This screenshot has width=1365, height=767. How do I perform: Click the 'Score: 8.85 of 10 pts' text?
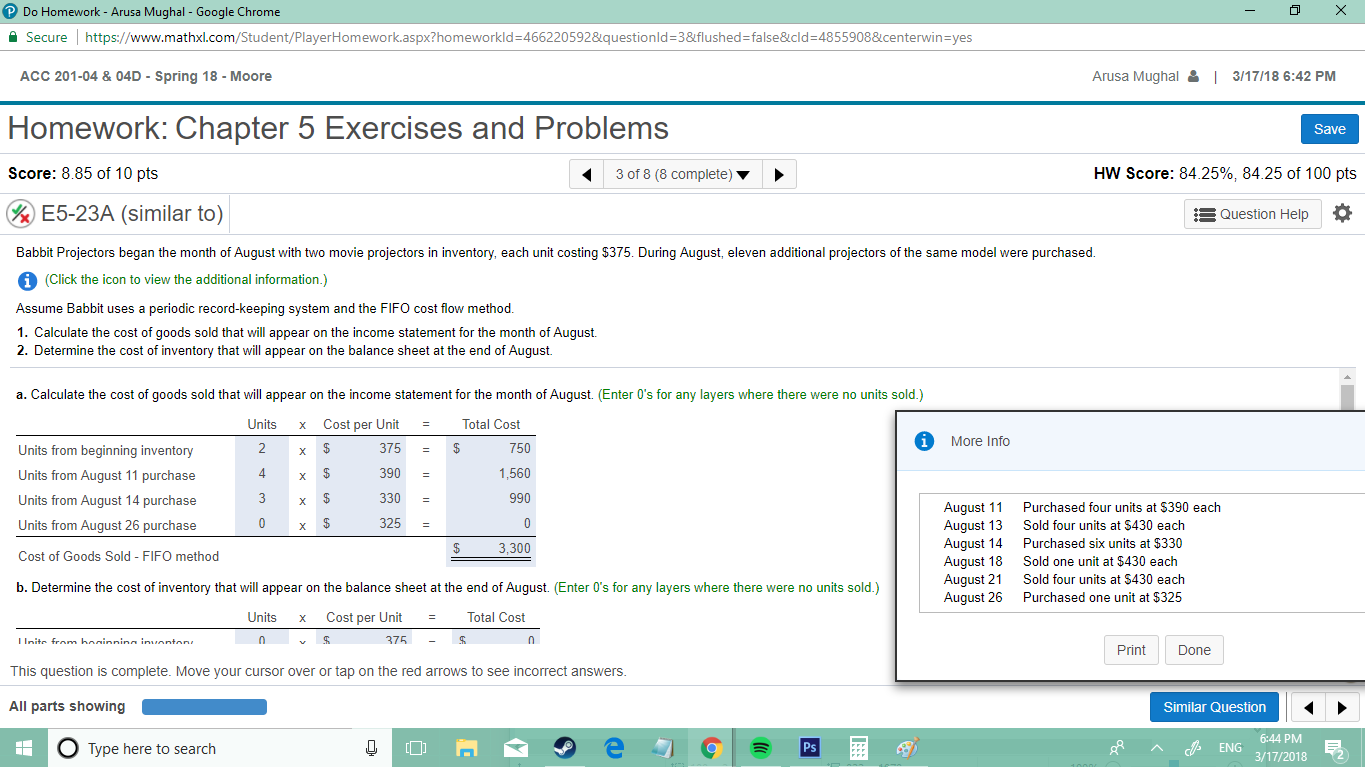83,174
